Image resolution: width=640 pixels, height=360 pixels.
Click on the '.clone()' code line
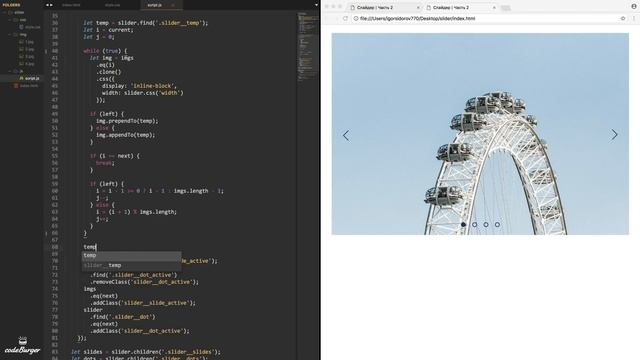tap(109, 72)
